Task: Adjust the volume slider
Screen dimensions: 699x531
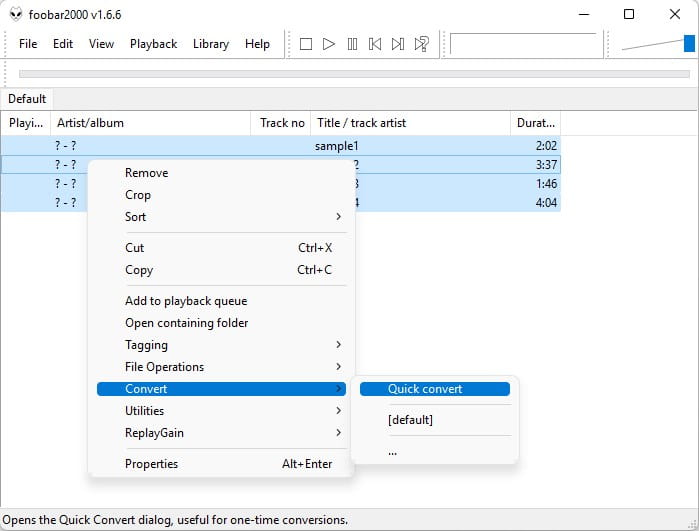Action: pos(658,44)
